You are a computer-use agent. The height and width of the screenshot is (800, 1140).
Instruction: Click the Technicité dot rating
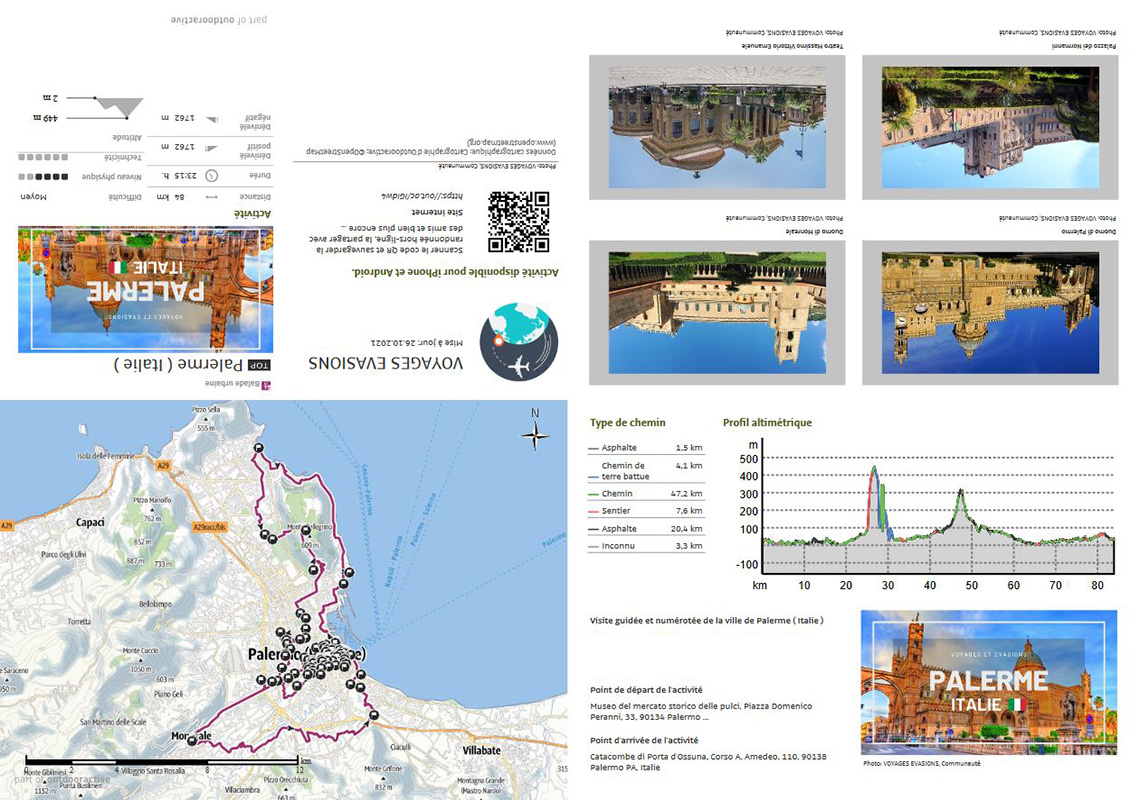pos(43,157)
